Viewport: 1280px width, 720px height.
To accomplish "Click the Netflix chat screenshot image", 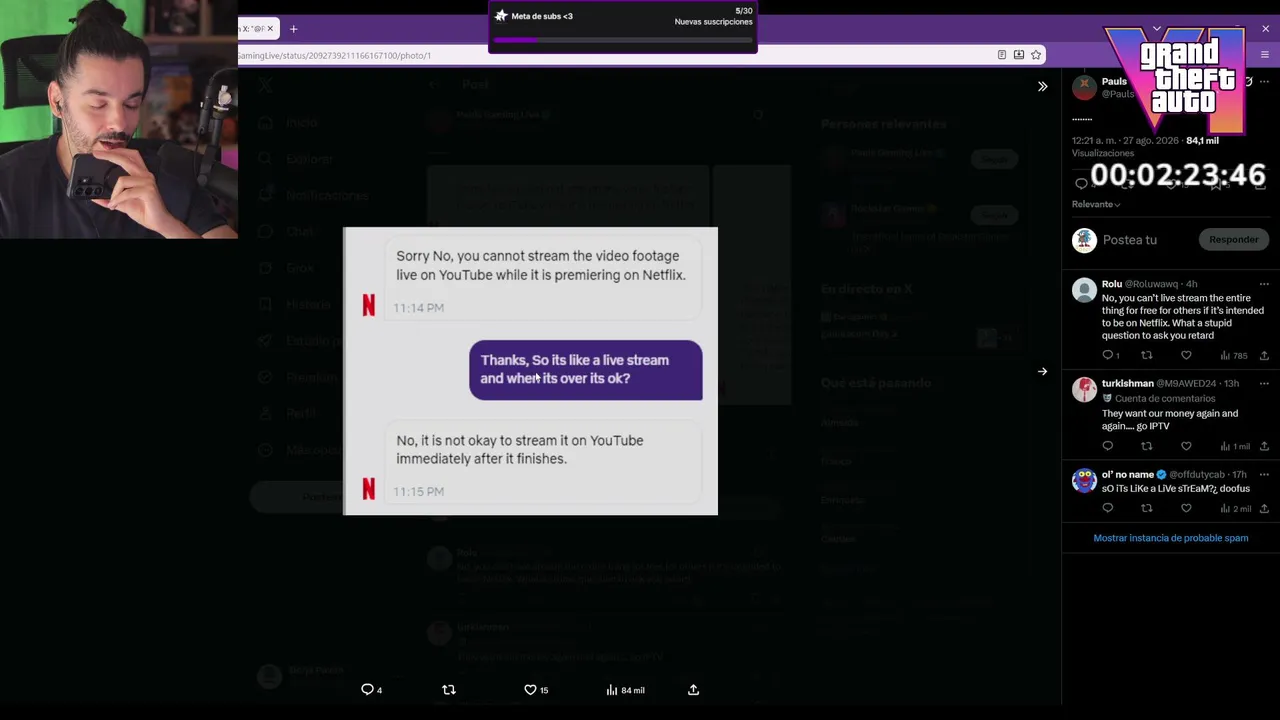I will click(x=530, y=371).
